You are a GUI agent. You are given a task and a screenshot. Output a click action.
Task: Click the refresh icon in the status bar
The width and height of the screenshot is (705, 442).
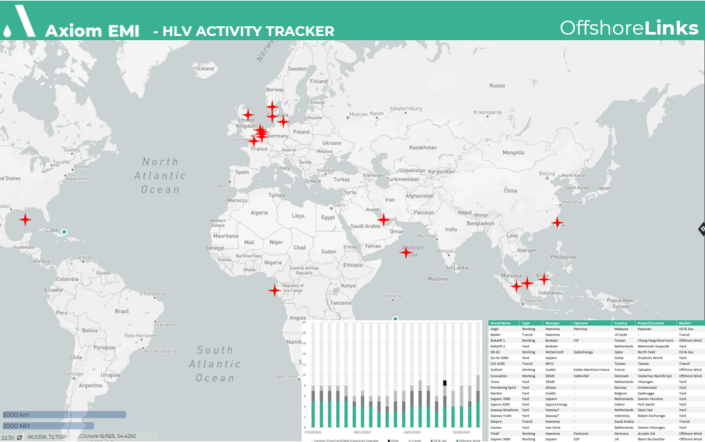pos(19,437)
